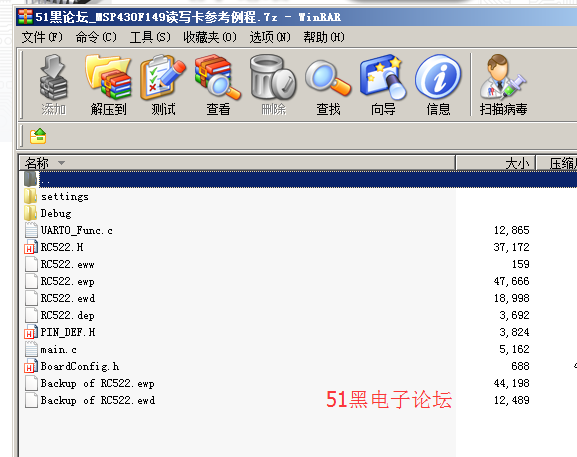Select Backup of RC522.ewp file
This screenshot has width=577, height=457.
coord(98,383)
